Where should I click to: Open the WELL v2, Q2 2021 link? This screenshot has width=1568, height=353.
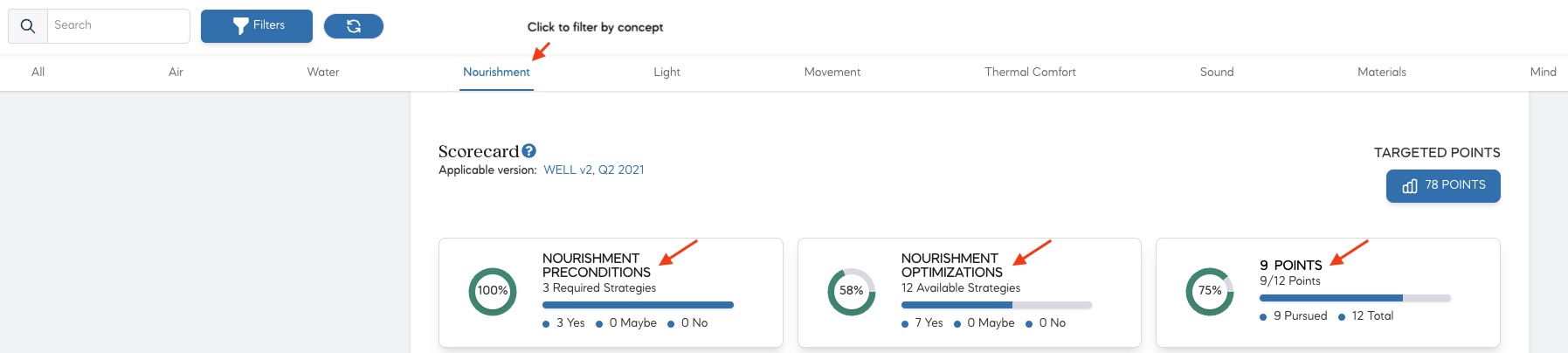point(593,170)
